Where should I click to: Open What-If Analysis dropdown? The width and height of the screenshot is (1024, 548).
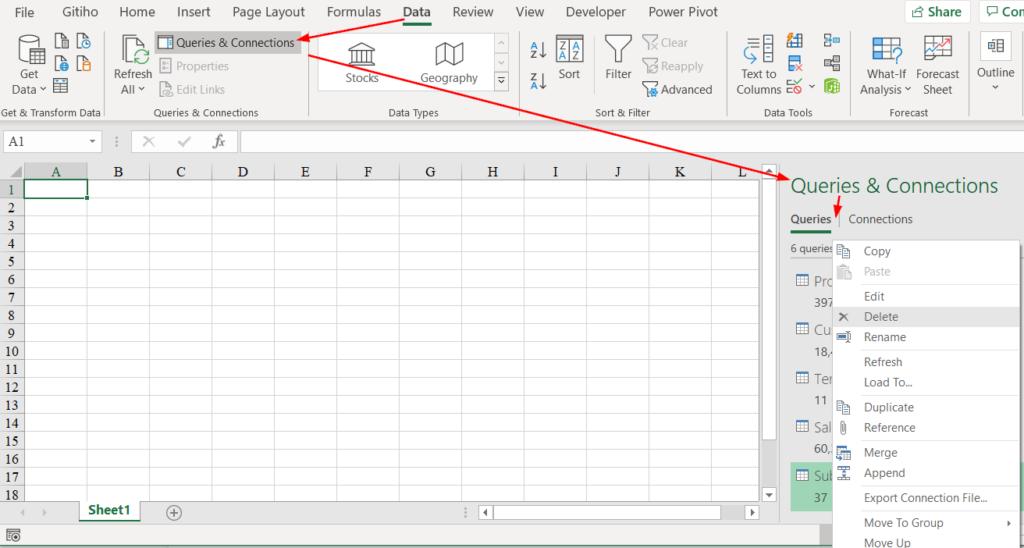coord(886,65)
